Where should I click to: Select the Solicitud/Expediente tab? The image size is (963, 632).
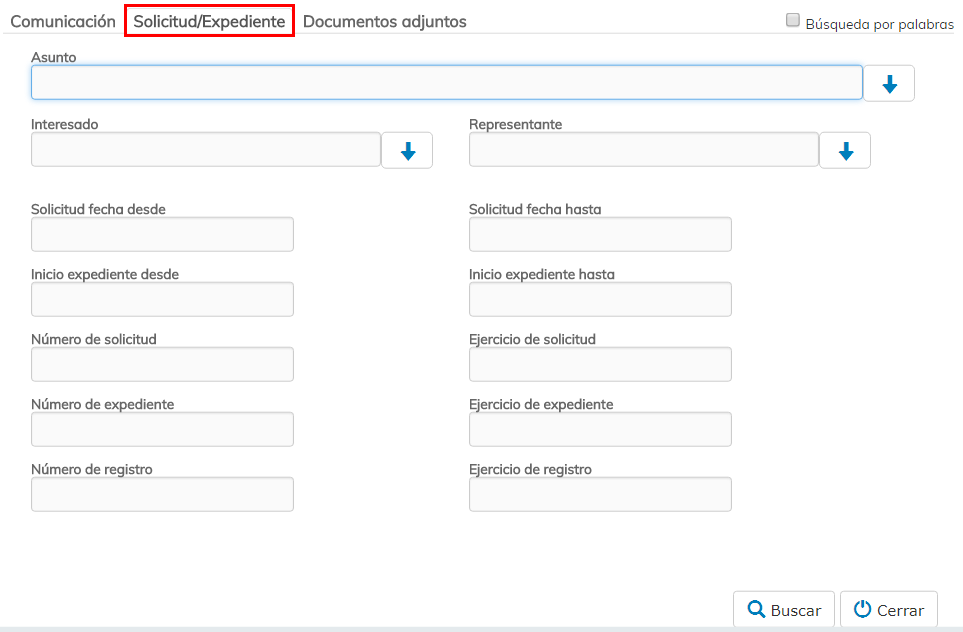pos(209,21)
